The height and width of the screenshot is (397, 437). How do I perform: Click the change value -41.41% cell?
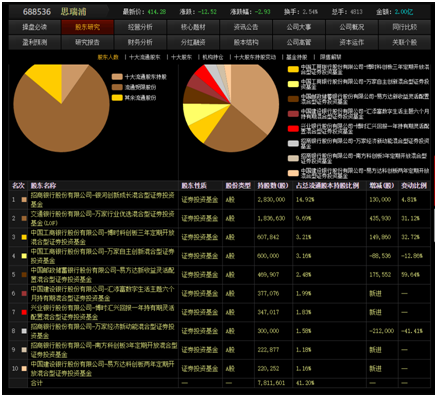412,331
